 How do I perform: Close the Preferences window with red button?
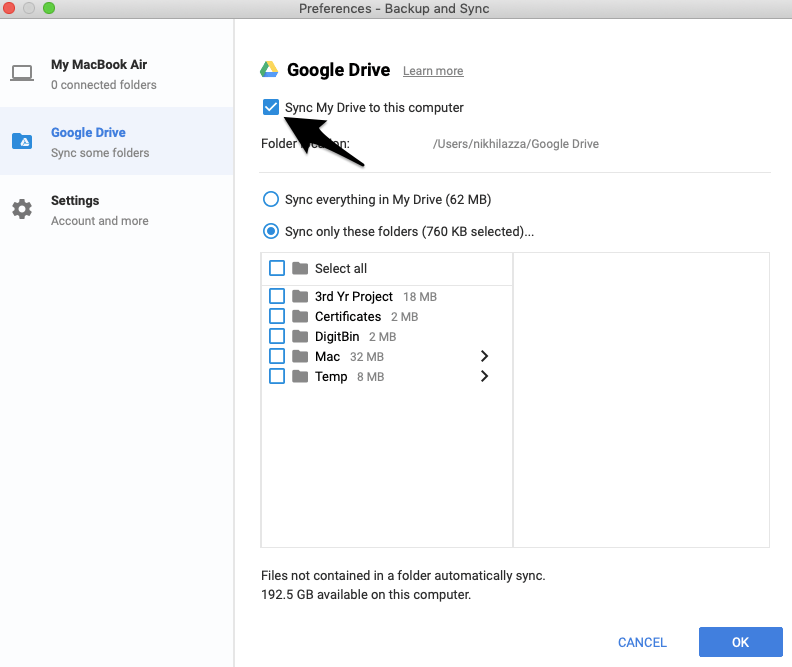point(9,8)
